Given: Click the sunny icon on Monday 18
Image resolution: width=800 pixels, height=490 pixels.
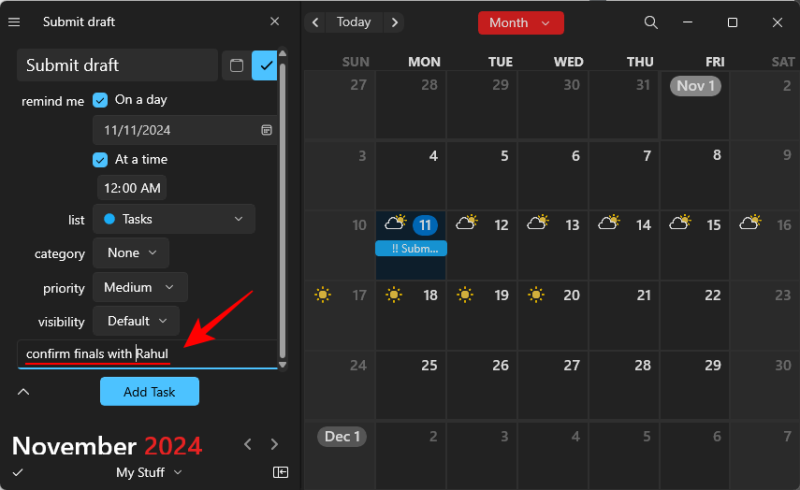Looking at the screenshot, I should (394, 295).
